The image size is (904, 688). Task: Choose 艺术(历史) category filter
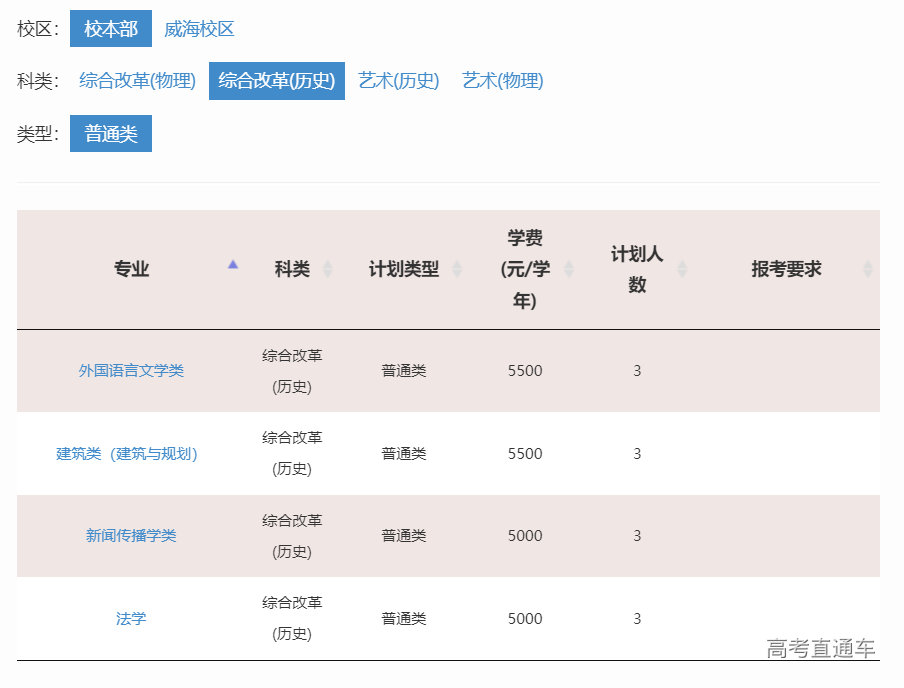399,81
